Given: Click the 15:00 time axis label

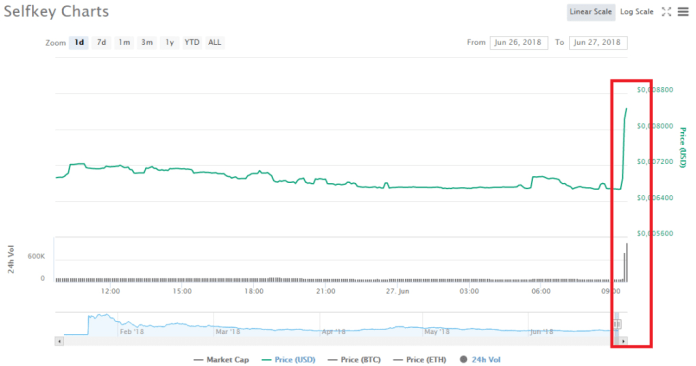Looking at the screenshot, I should 182,291.
